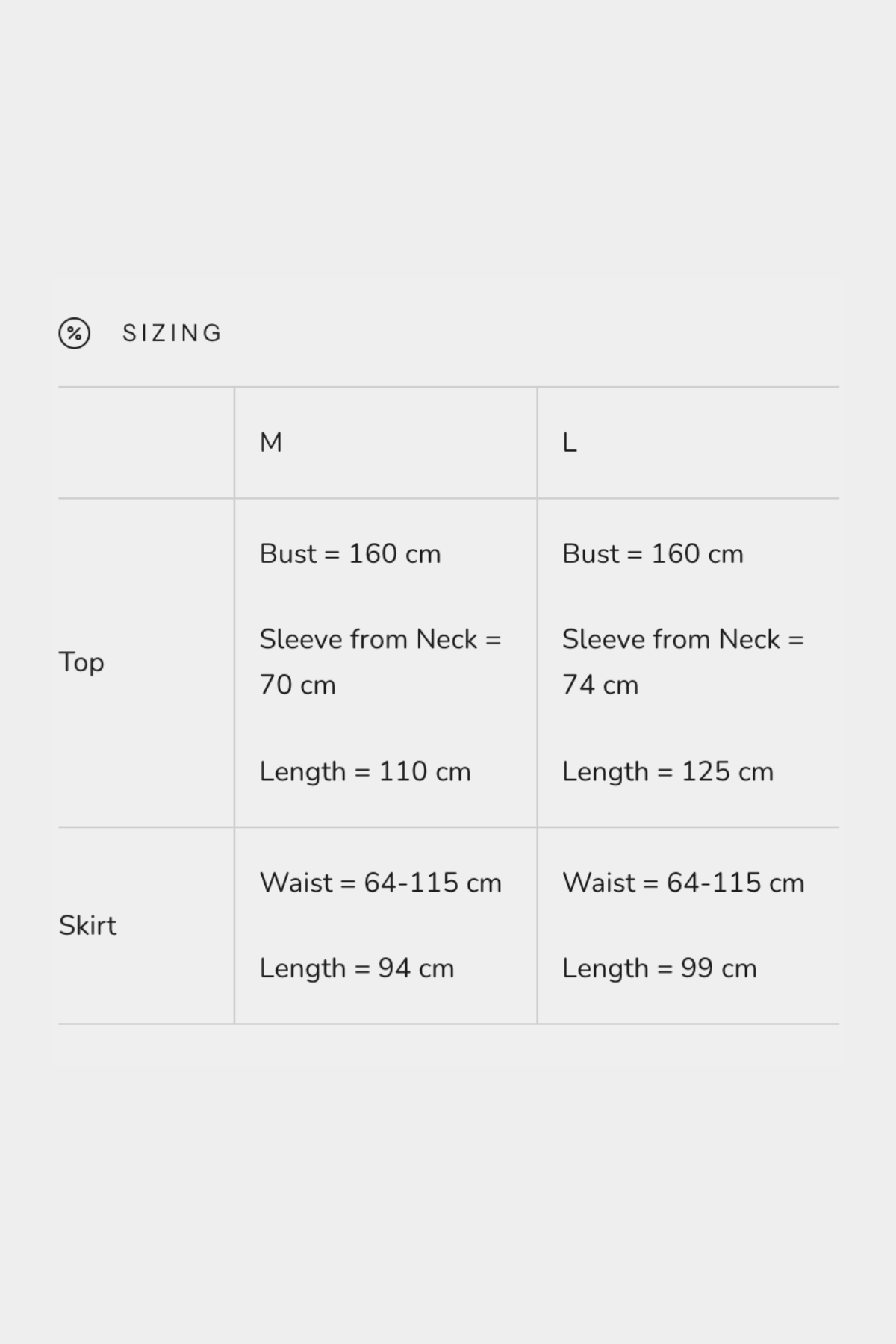This screenshot has height=1344, width=896.
Task: Click Length = 110 cm for top
Action: [365, 772]
